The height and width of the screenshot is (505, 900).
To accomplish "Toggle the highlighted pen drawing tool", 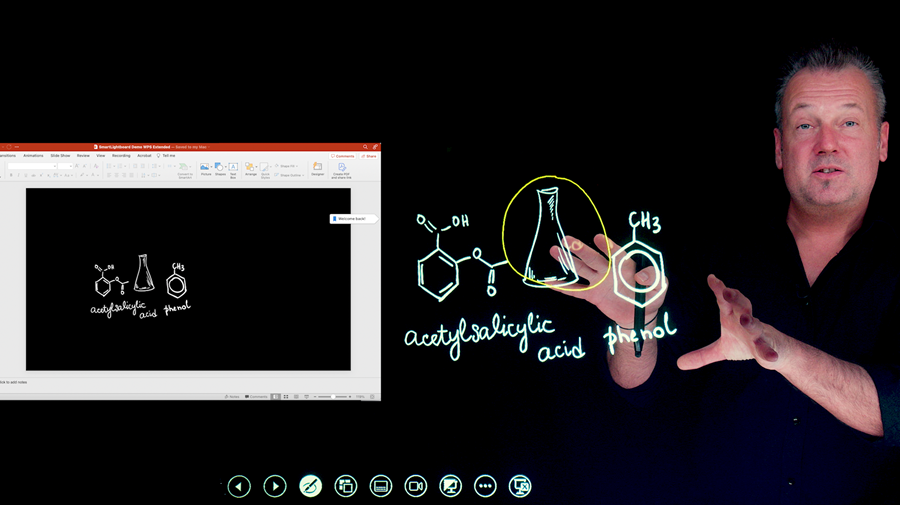I will [x=310, y=486].
